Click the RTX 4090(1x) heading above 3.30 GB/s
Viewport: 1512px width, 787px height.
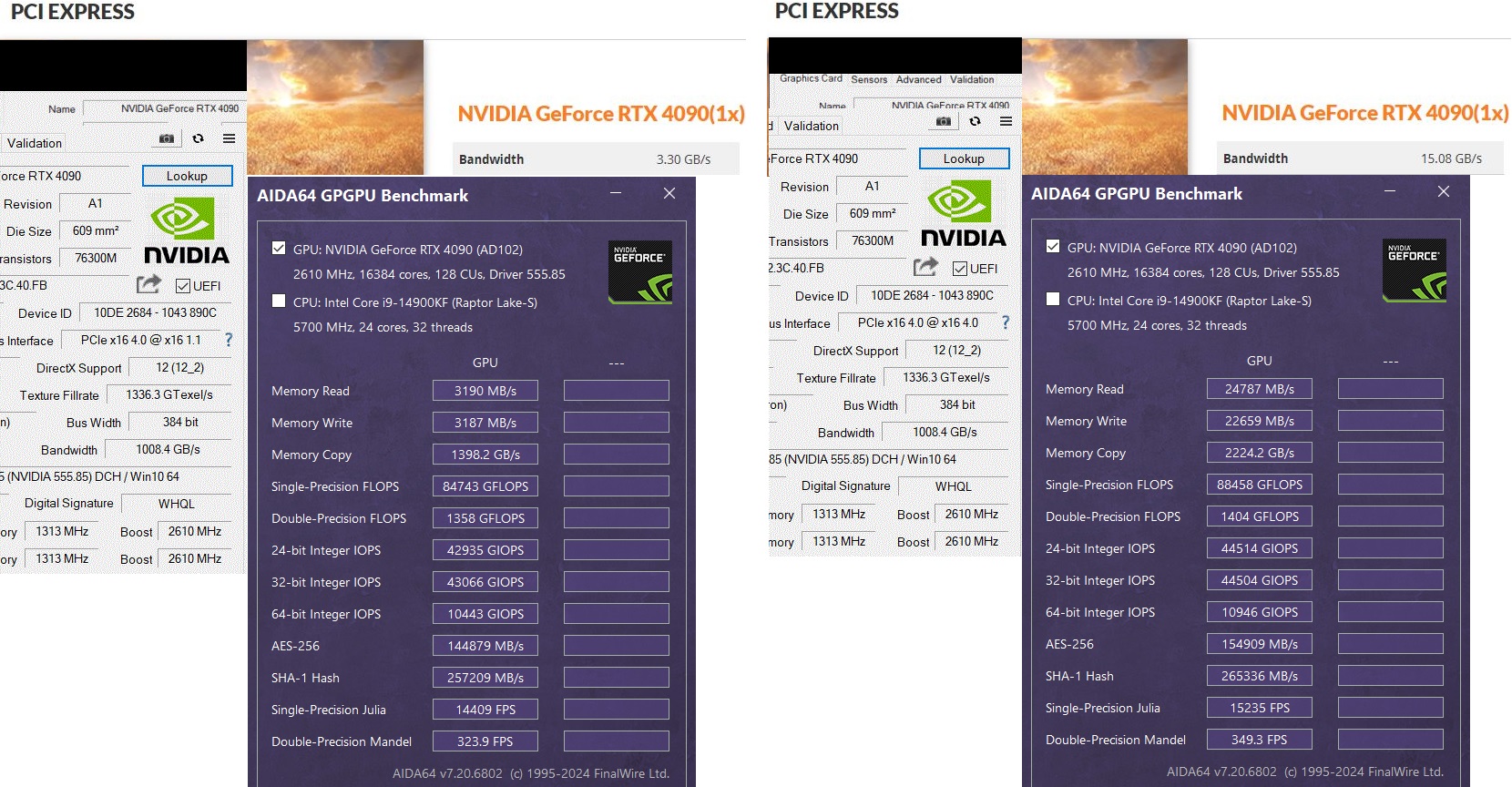pos(601,114)
